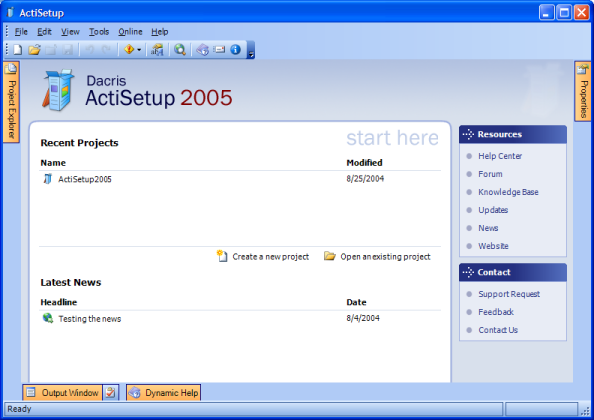Viewport: 594px width, 420px height.
Task: Open the View menu
Action: (70, 32)
